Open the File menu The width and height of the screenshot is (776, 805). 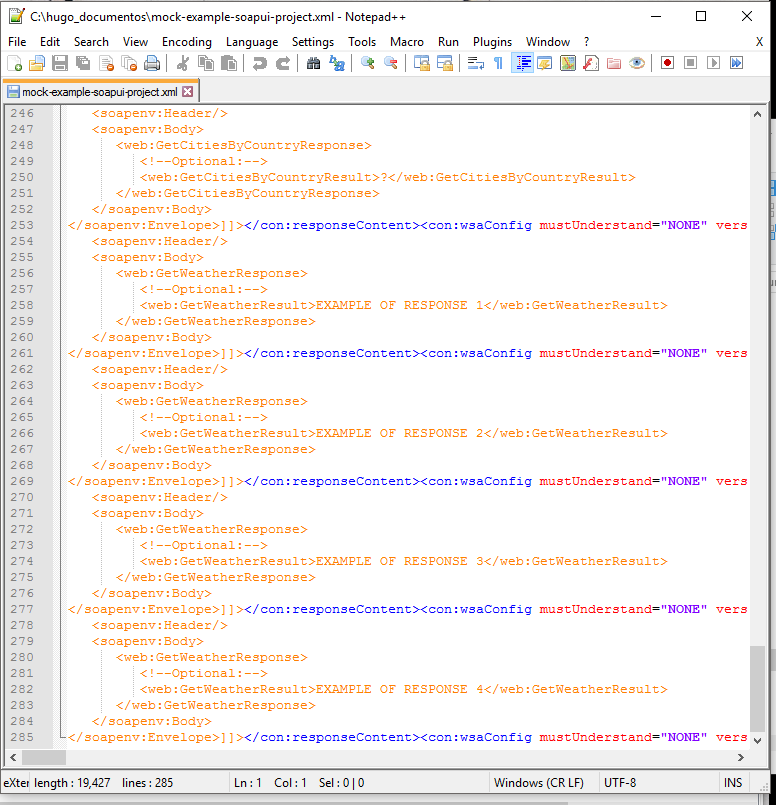(x=17, y=42)
